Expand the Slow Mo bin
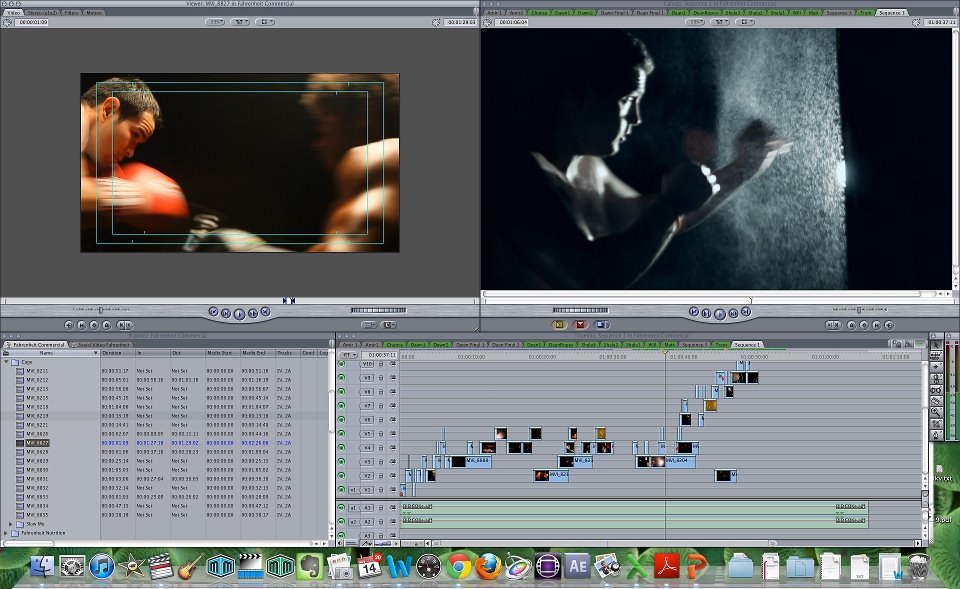Viewport: 960px width, 589px height. tap(11, 524)
